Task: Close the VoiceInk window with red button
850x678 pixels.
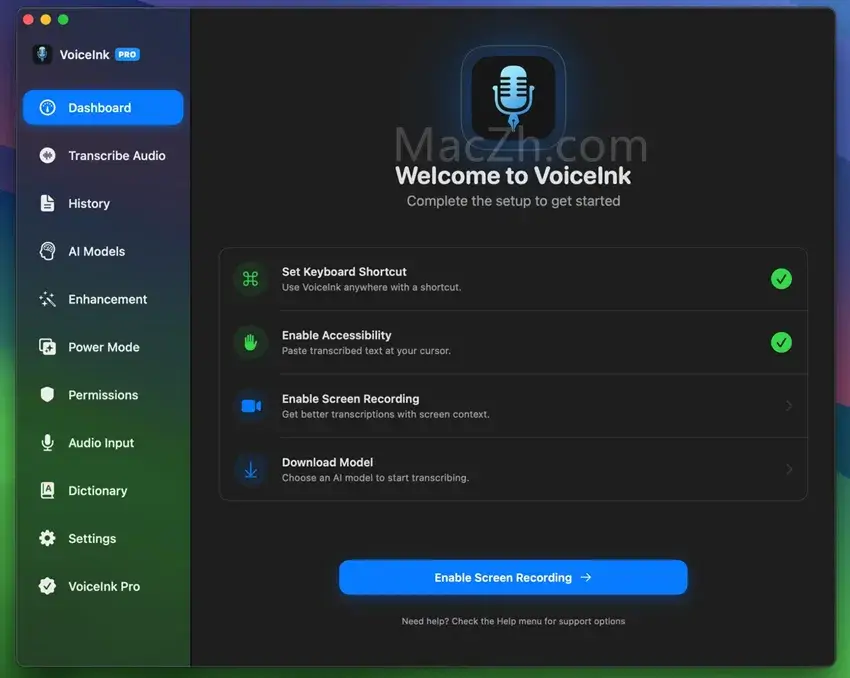Action: coord(29,20)
